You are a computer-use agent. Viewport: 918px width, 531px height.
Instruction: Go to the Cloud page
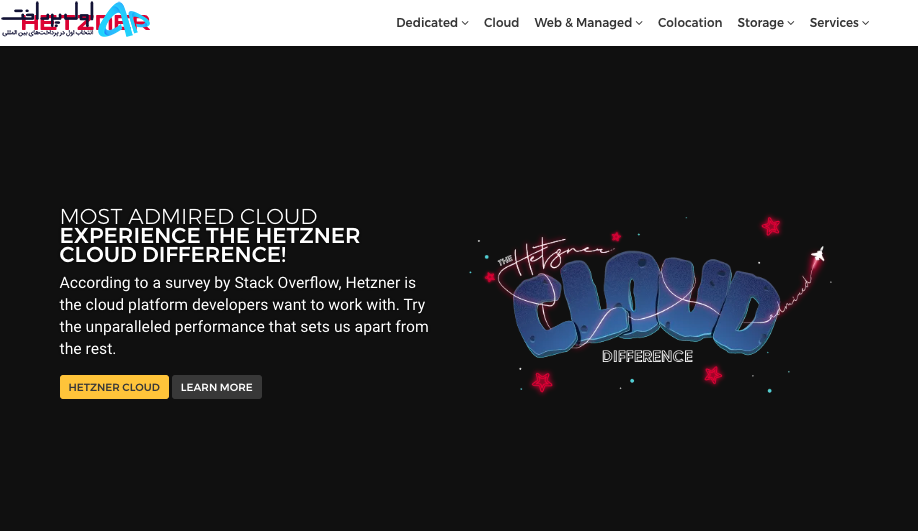(x=501, y=23)
